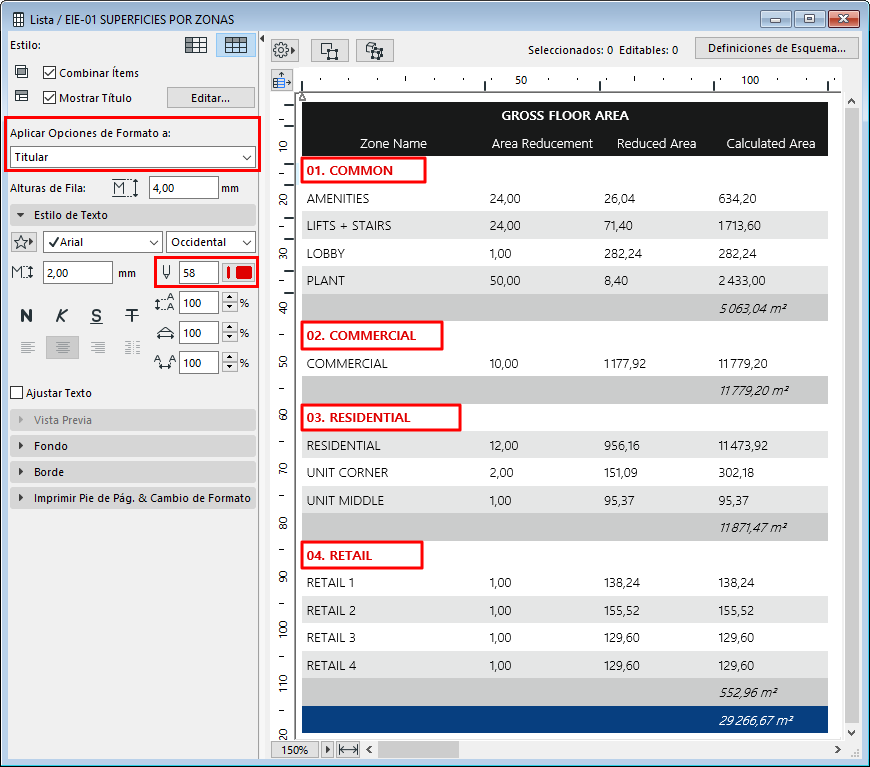Viewport: 870px width, 767px height.
Task: Click the red pen color swatch
Action: pyautogui.click(x=239, y=272)
